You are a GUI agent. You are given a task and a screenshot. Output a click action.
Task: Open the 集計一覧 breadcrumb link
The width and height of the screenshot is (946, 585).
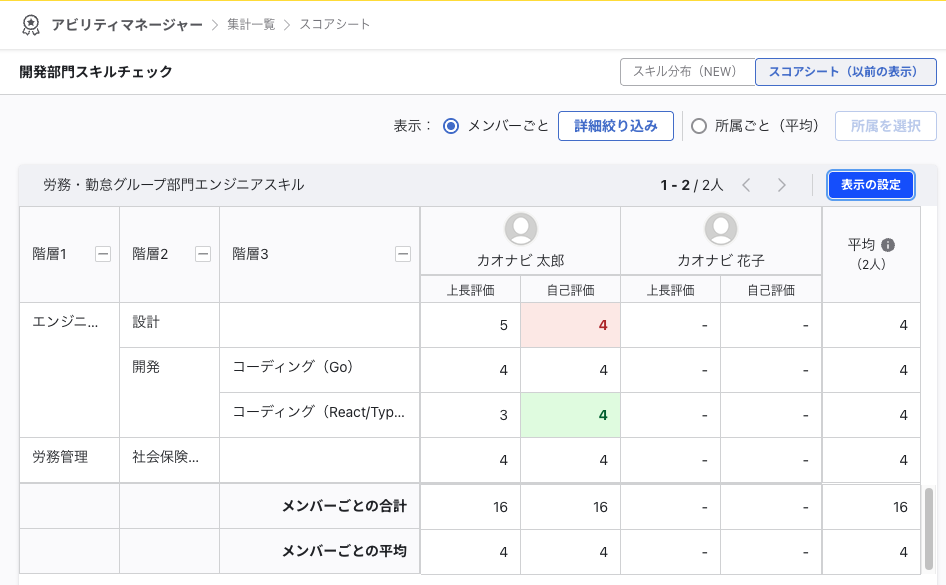pos(251,25)
